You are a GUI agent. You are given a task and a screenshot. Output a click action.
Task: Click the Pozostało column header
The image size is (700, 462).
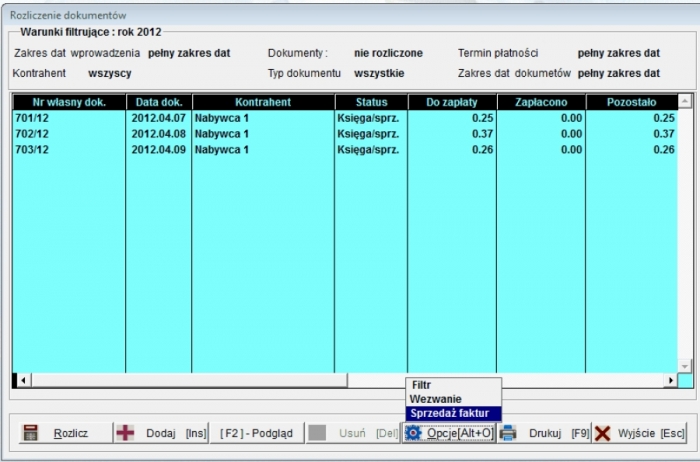click(632, 102)
